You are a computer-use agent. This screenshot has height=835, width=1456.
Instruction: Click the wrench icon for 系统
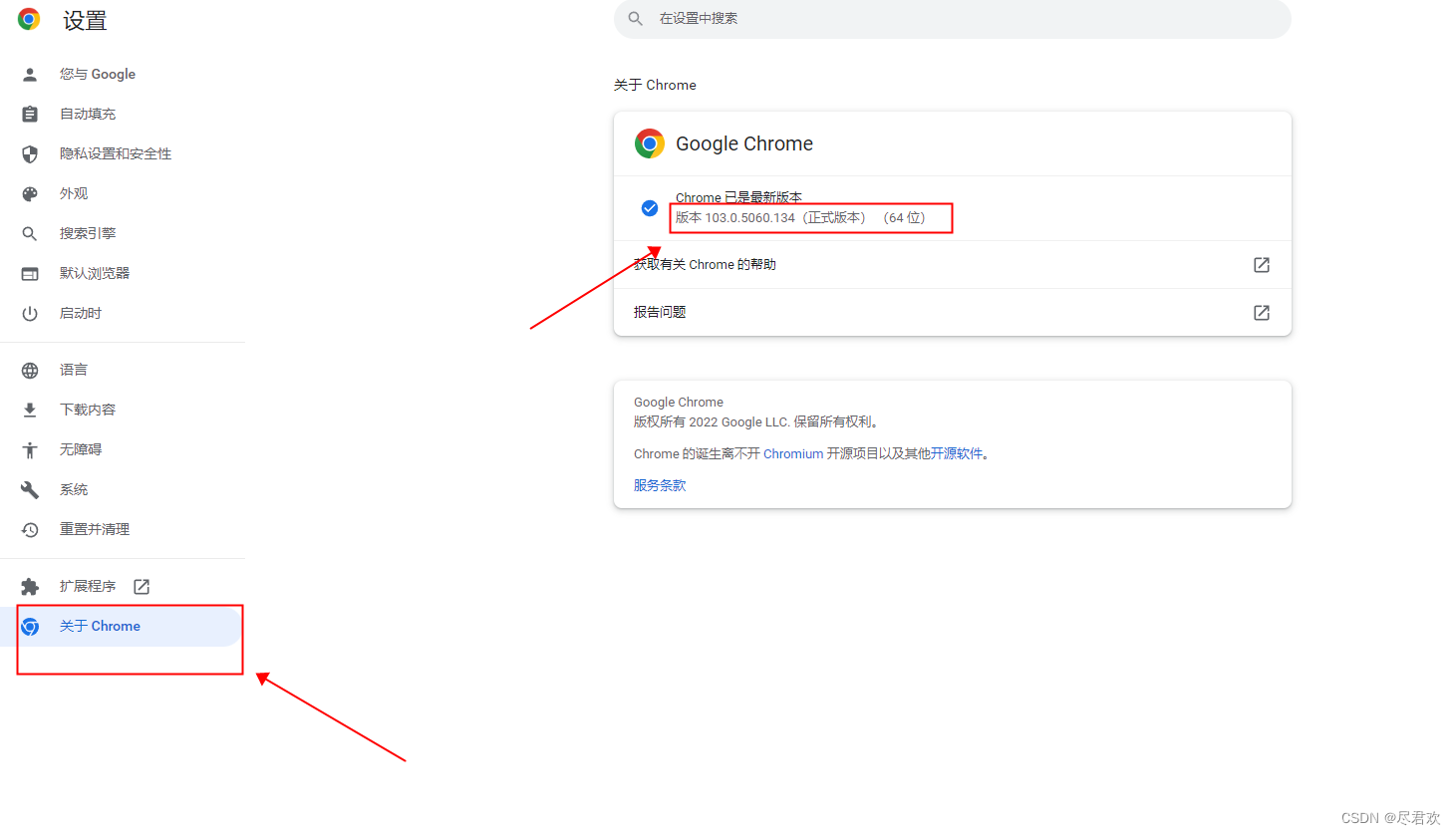pos(30,490)
